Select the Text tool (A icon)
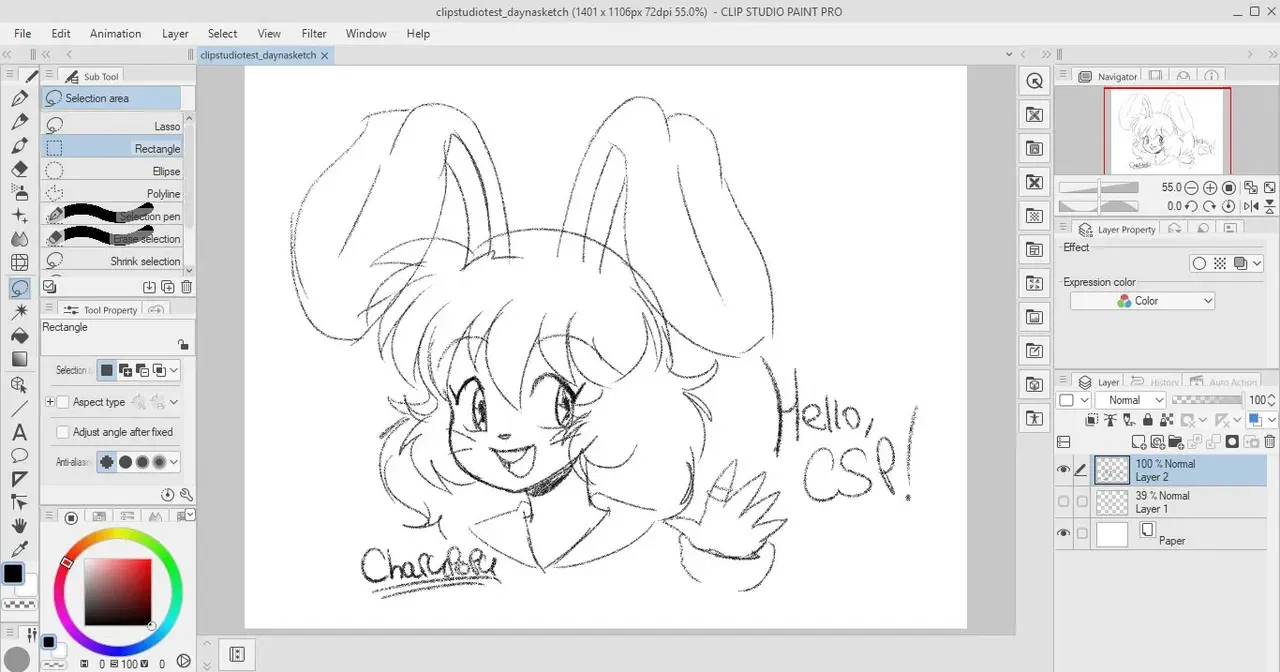This screenshot has height=672, width=1280. click(19, 432)
